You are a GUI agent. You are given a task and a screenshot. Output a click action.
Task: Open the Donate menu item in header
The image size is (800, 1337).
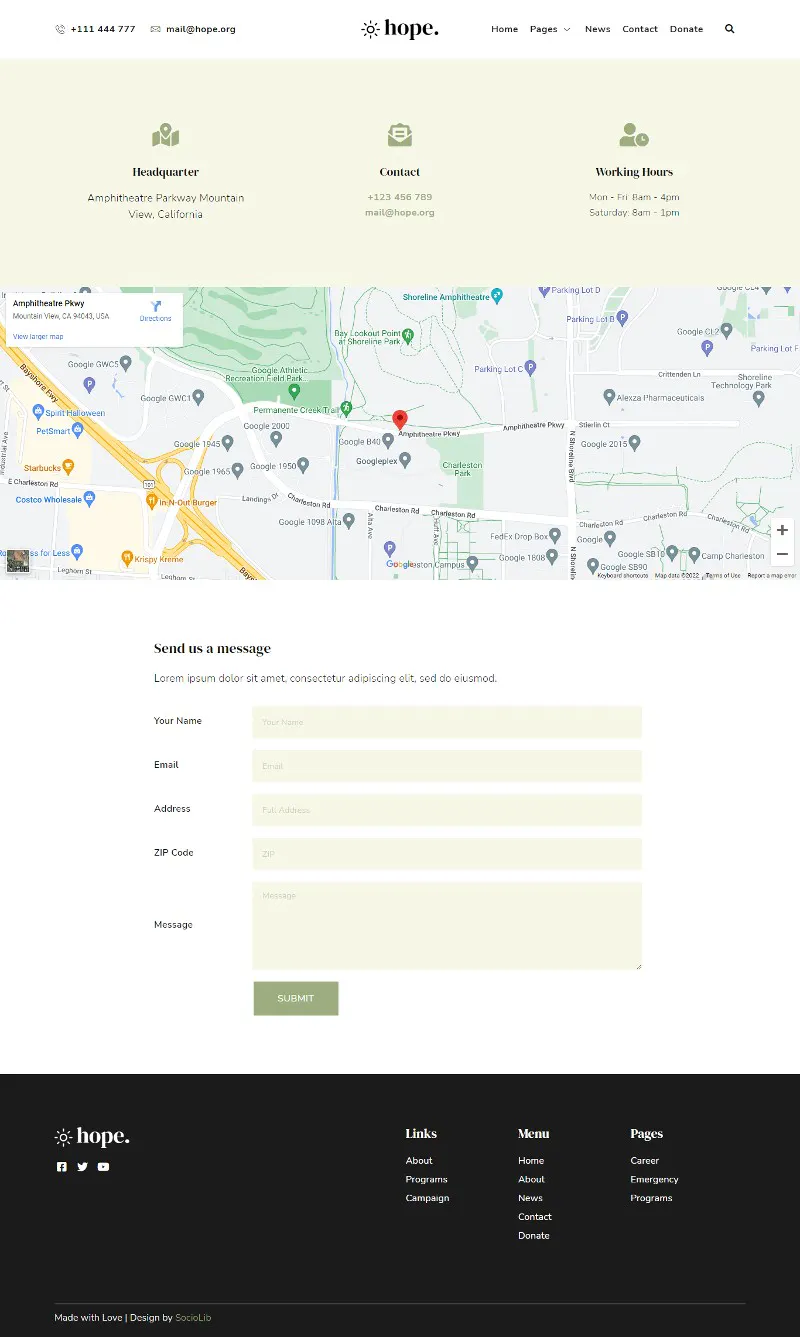point(686,29)
